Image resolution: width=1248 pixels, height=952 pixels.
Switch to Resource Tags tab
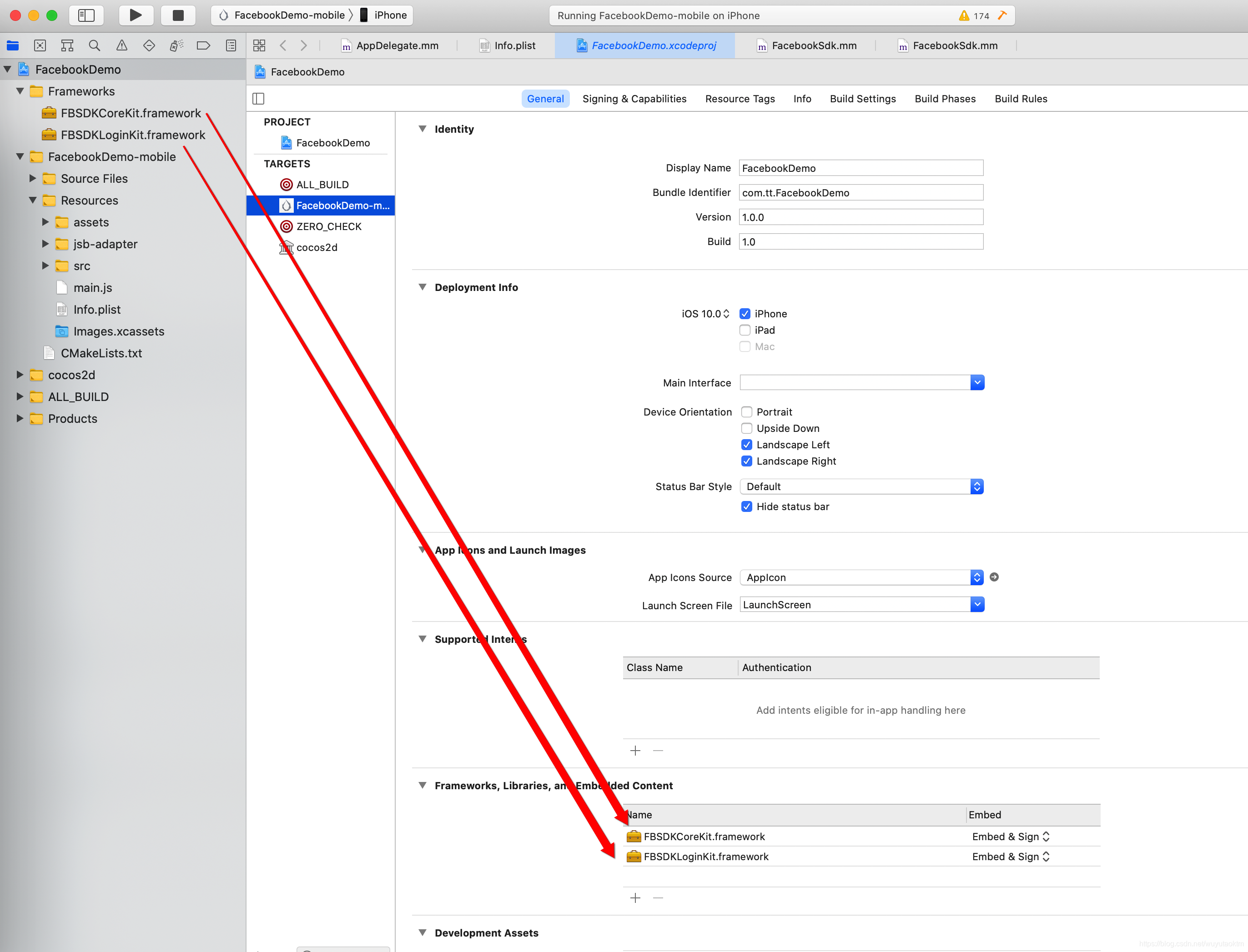pyautogui.click(x=740, y=99)
